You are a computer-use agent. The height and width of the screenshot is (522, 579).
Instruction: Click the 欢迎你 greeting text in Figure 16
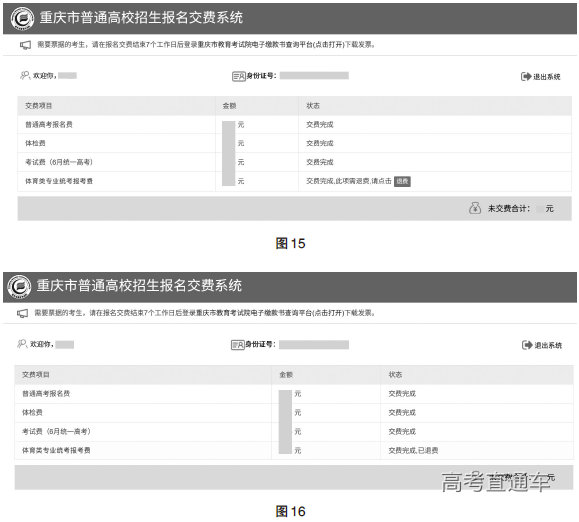[42, 344]
